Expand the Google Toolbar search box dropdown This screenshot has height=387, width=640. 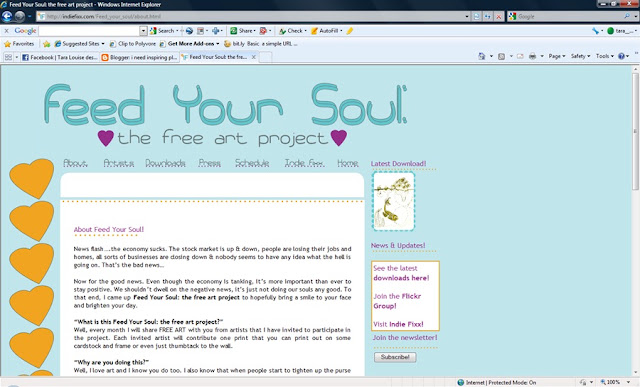tap(143, 31)
